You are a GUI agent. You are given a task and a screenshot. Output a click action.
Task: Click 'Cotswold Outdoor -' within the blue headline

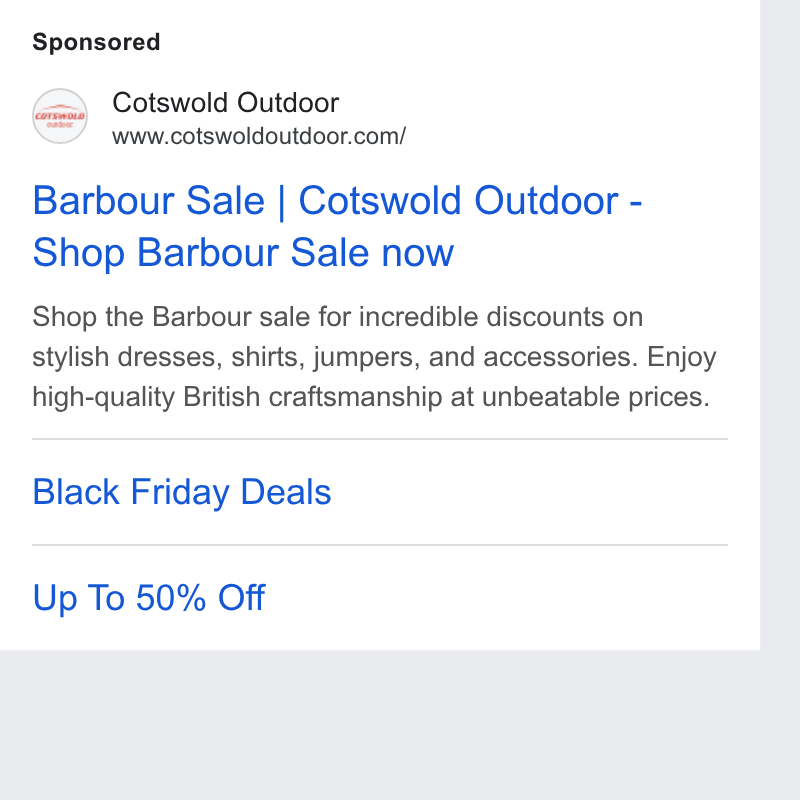[470, 201]
